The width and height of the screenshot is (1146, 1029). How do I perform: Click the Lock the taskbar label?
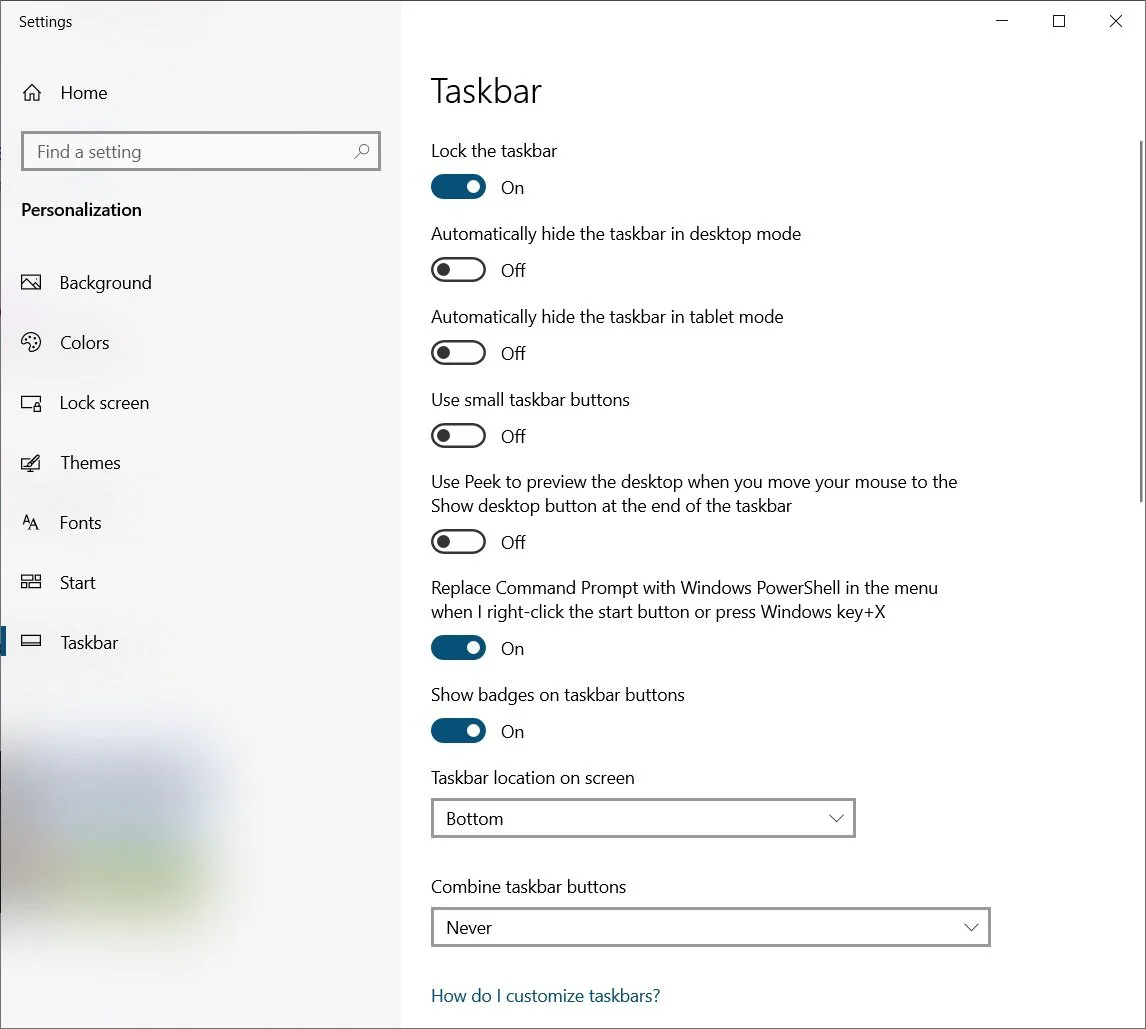tap(493, 151)
